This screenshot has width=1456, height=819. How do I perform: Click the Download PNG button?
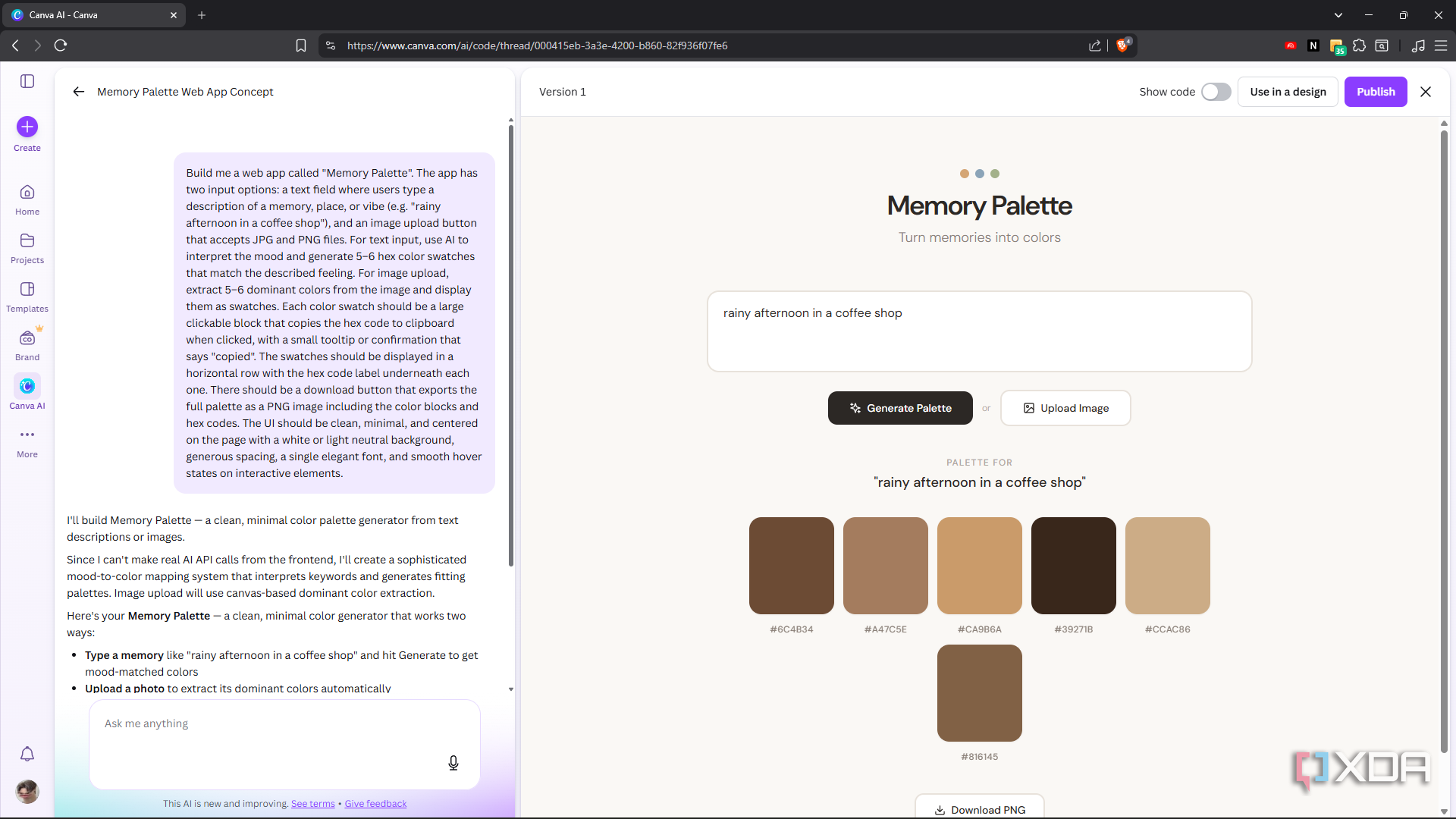coord(980,807)
